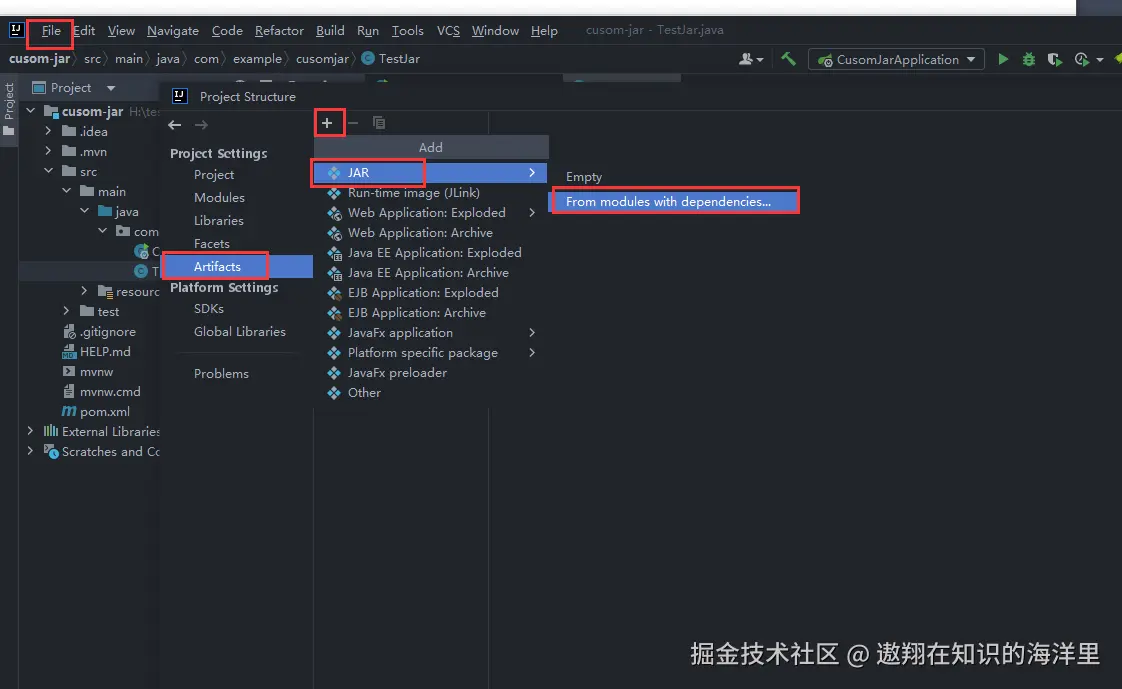Open the VCS menu

pos(448,31)
